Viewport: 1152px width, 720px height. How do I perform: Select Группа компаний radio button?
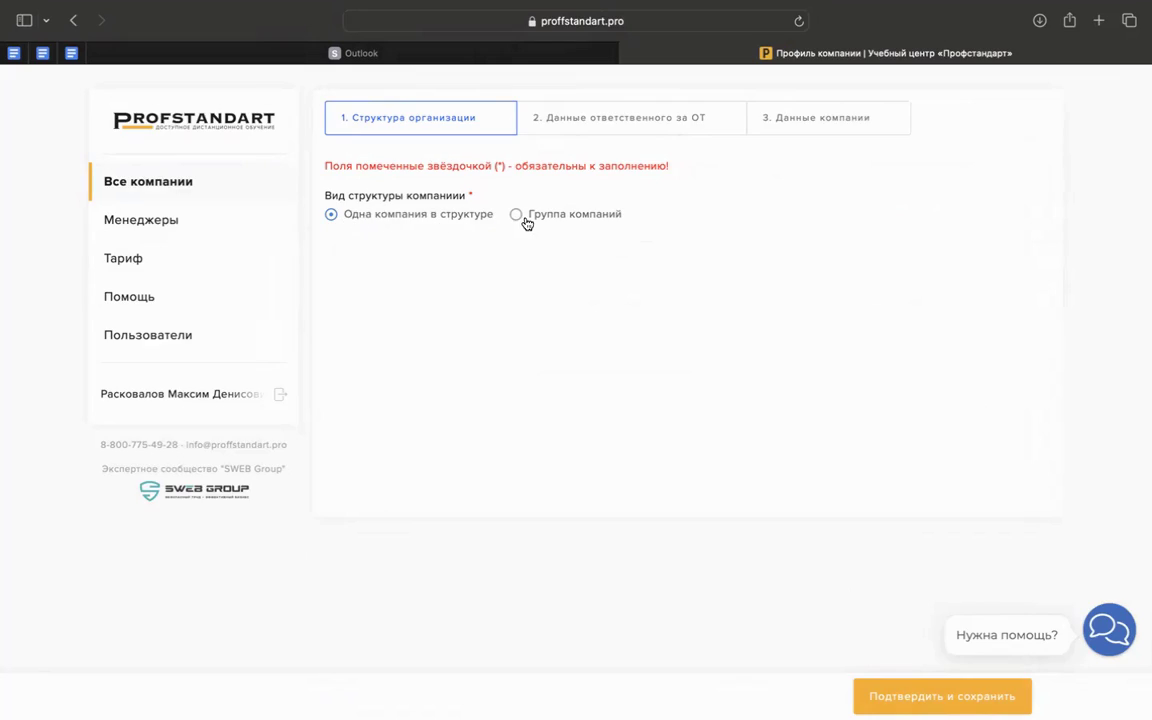pyautogui.click(x=516, y=215)
